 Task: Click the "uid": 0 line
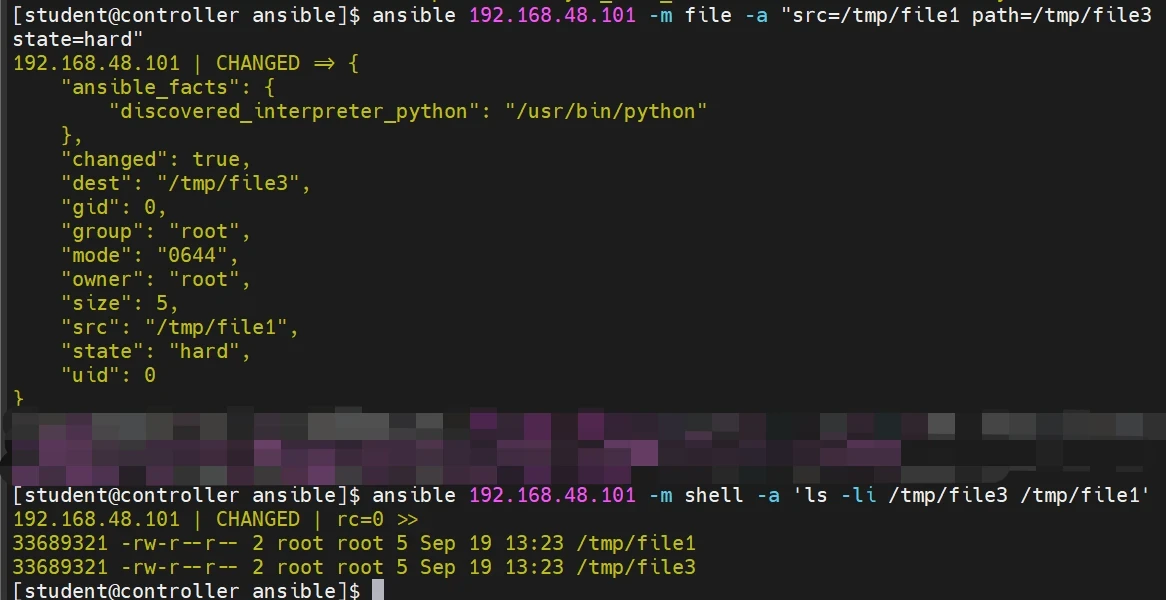108,375
